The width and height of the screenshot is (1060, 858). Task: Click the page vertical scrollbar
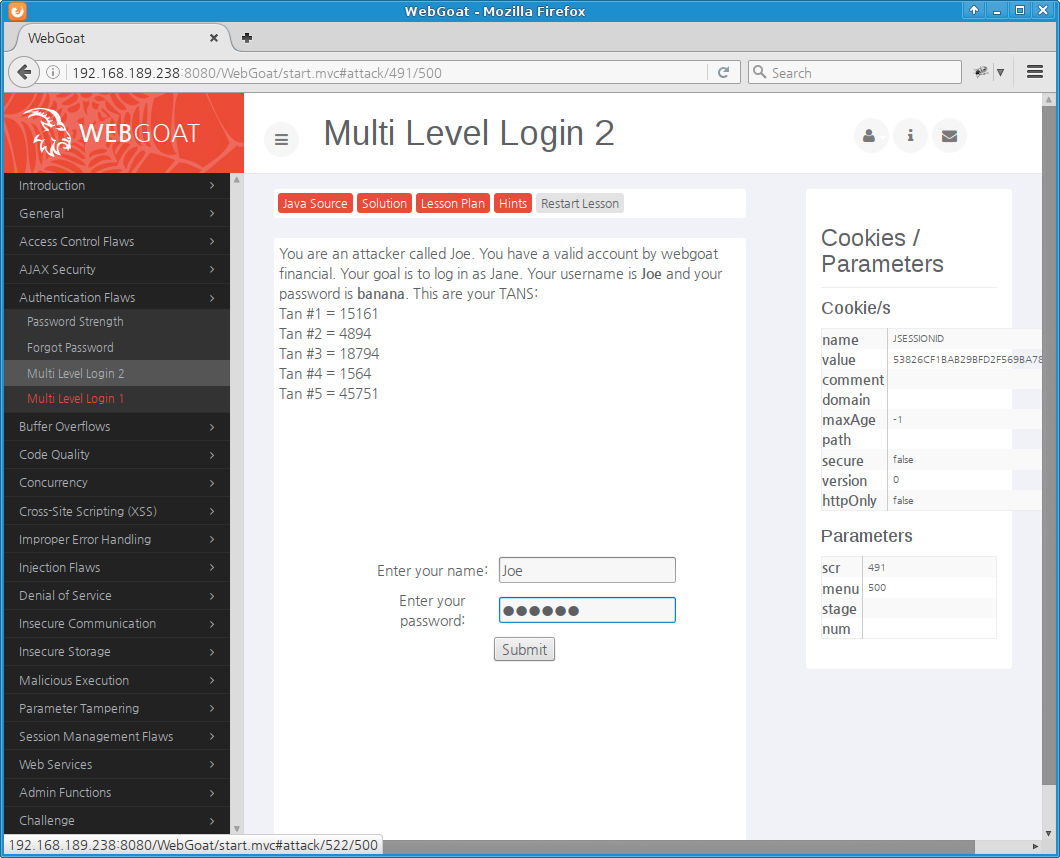[x=1049, y=446]
